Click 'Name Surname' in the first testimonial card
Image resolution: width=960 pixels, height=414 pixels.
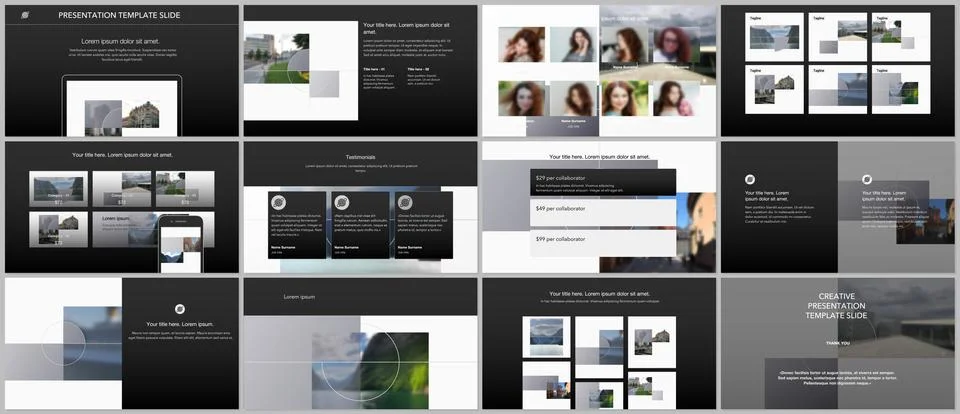[x=282, y=247]
